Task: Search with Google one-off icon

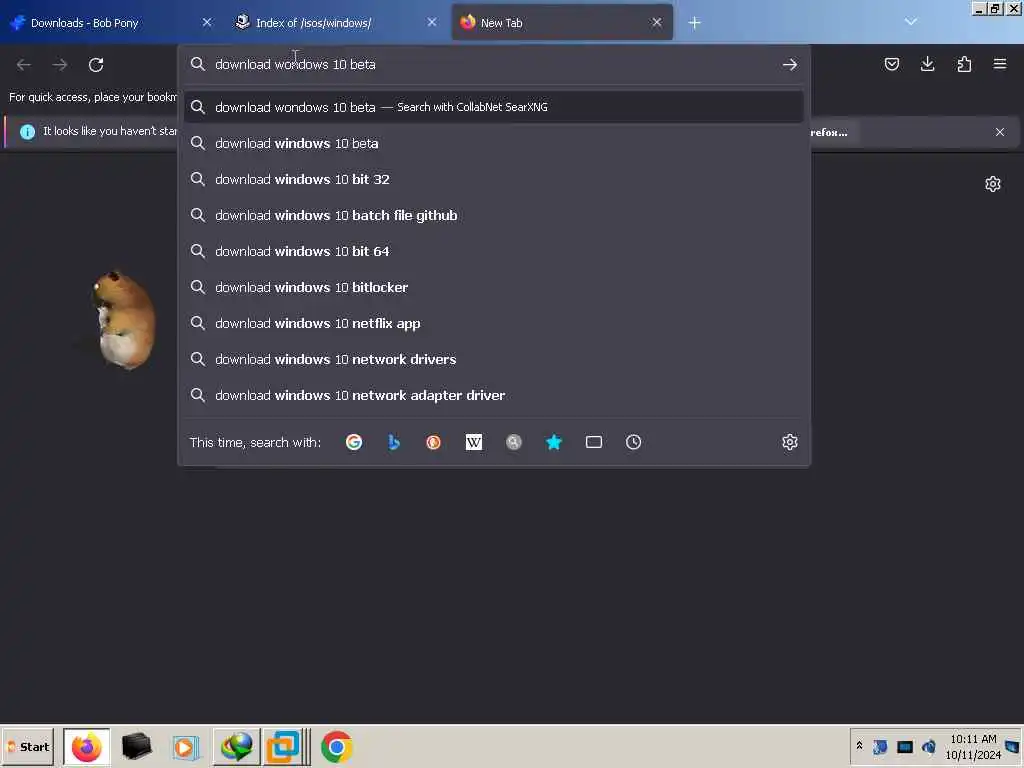Action: click(x=354, y=442)
